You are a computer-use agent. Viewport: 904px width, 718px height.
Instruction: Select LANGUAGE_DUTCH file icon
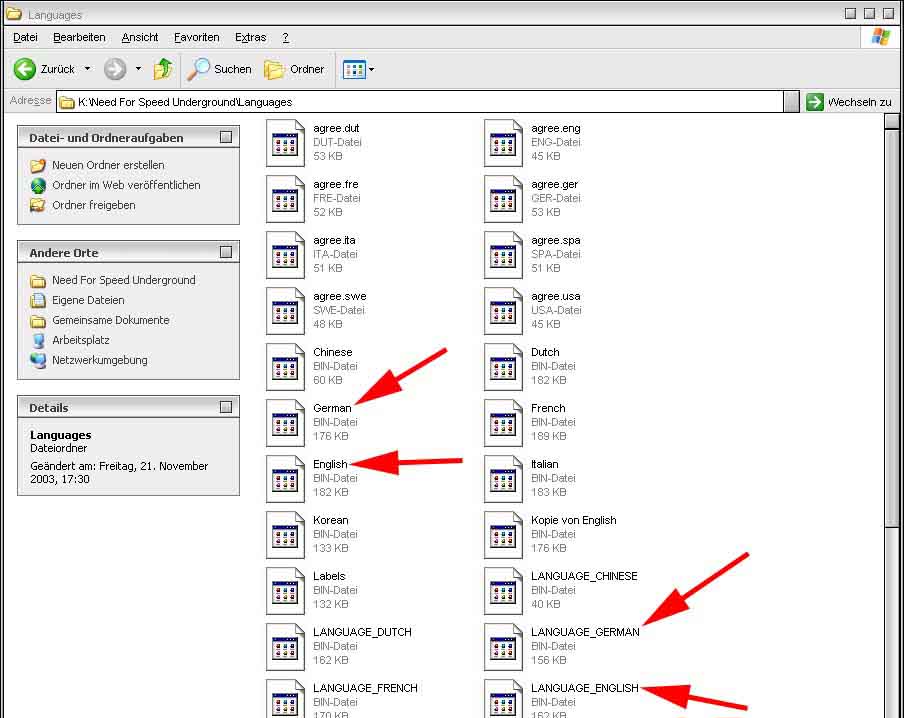pos(285,646)
